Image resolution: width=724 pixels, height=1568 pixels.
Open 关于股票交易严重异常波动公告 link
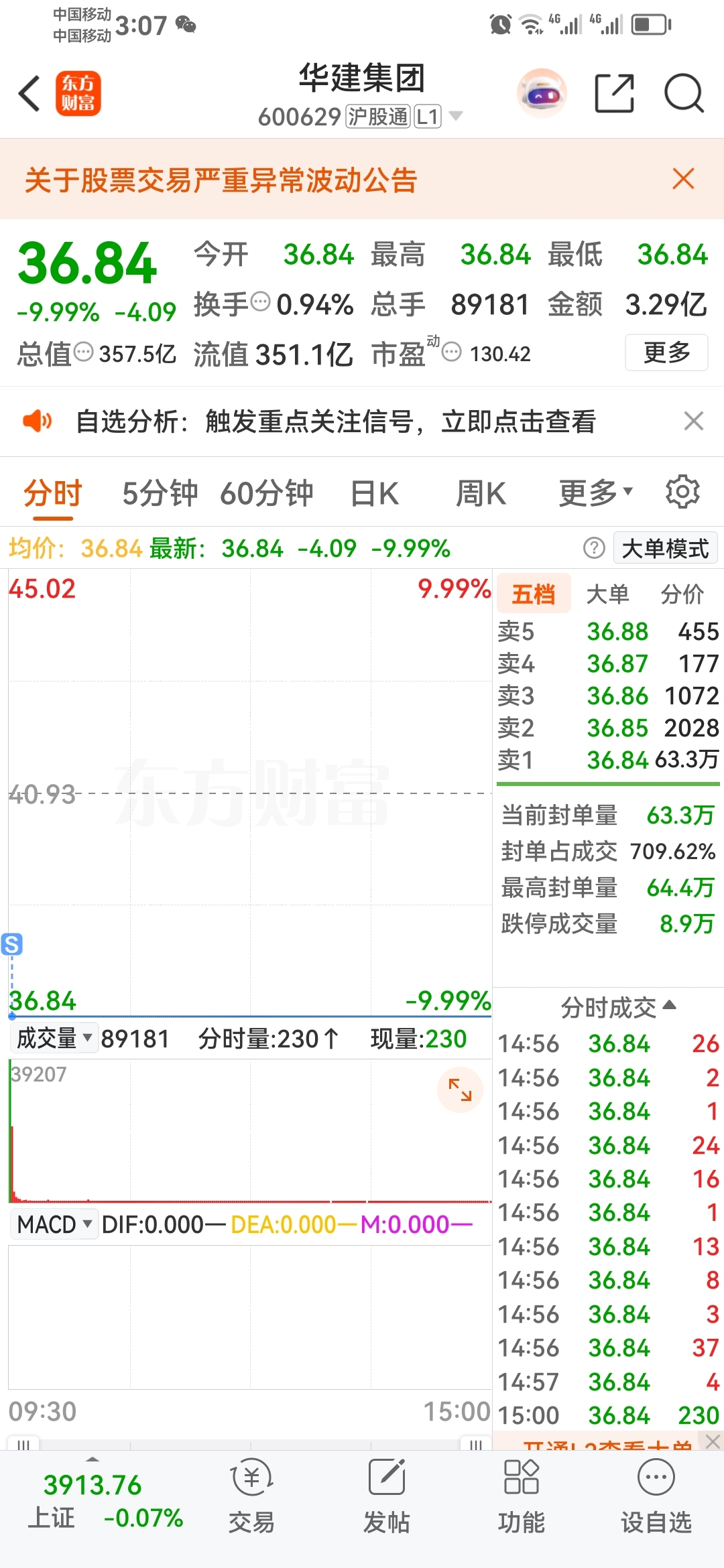click(x=221, y=180)
